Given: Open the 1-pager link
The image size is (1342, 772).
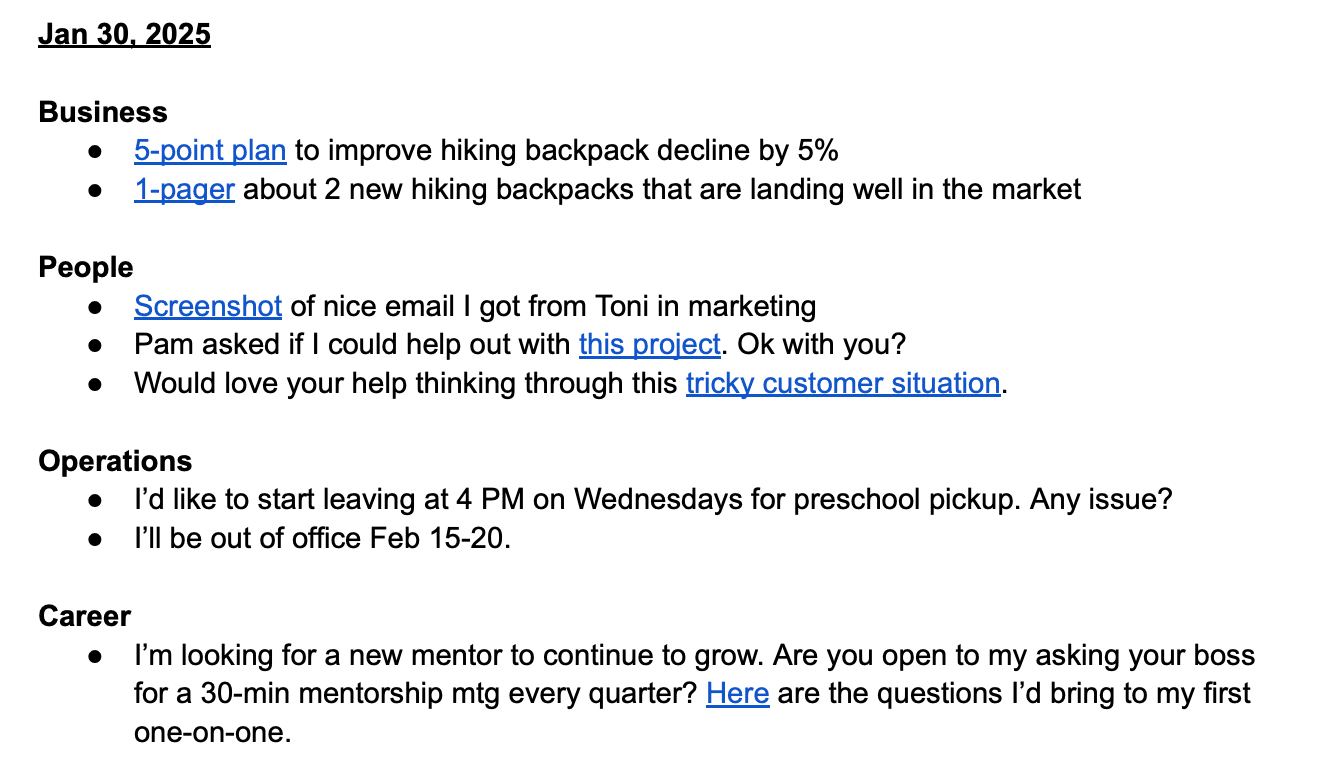Looking at the screenshot, I should click(184, 189).
